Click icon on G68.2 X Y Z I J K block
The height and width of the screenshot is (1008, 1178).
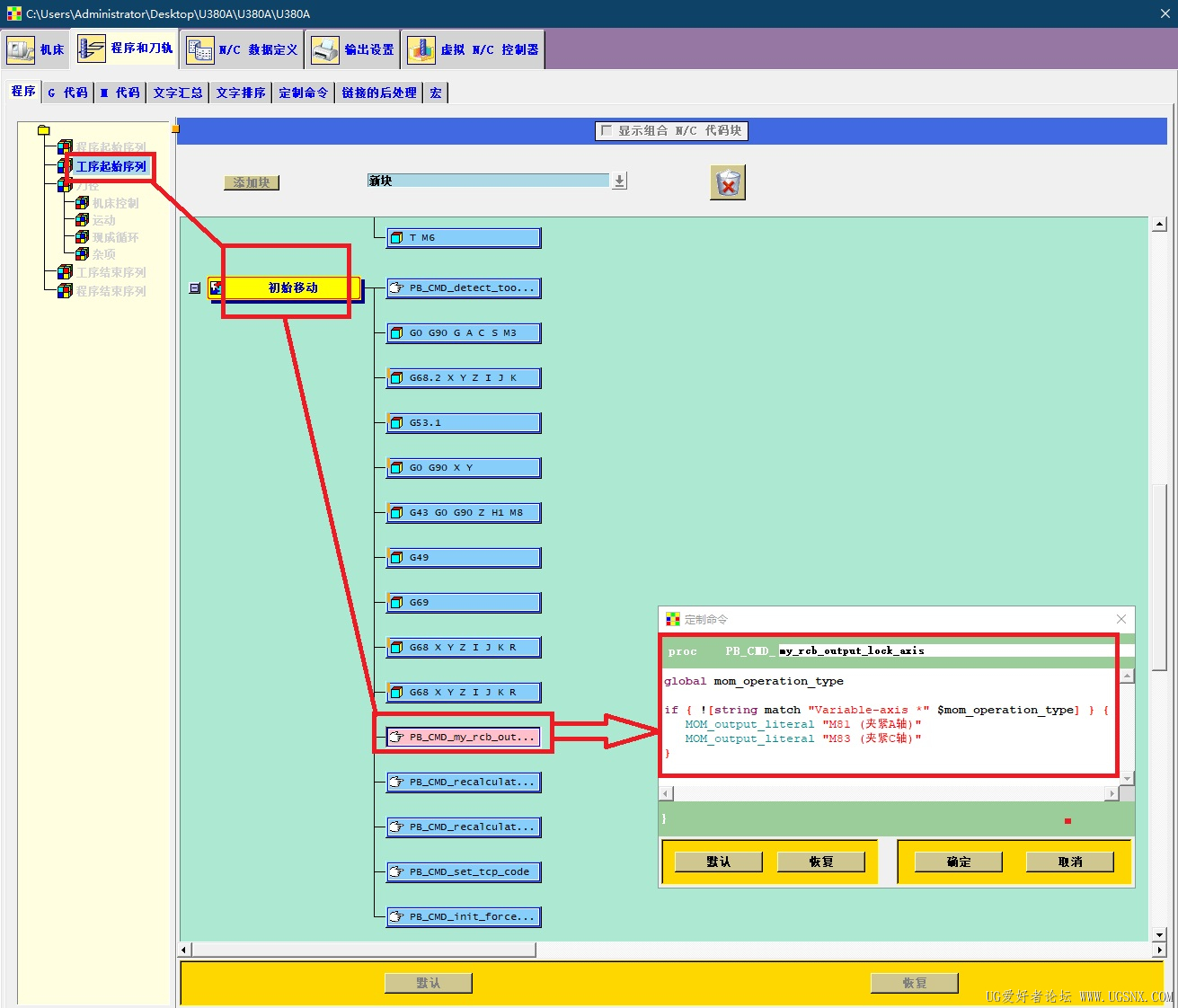click(x=396, y=378)
